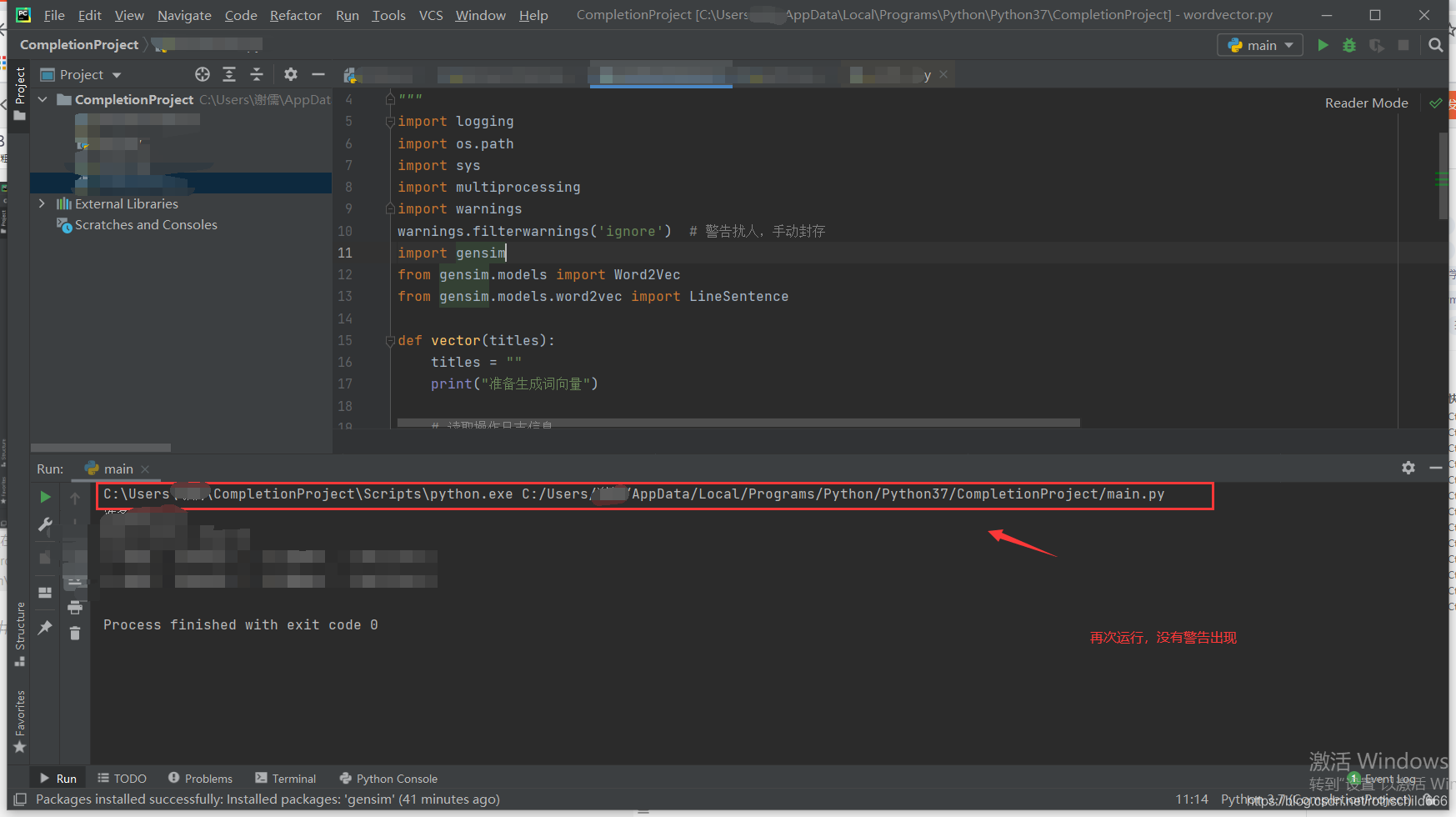Open run configuration settings wrench icon
Viewport: 1456px width, 817px height.
click(x=45, y=526)
